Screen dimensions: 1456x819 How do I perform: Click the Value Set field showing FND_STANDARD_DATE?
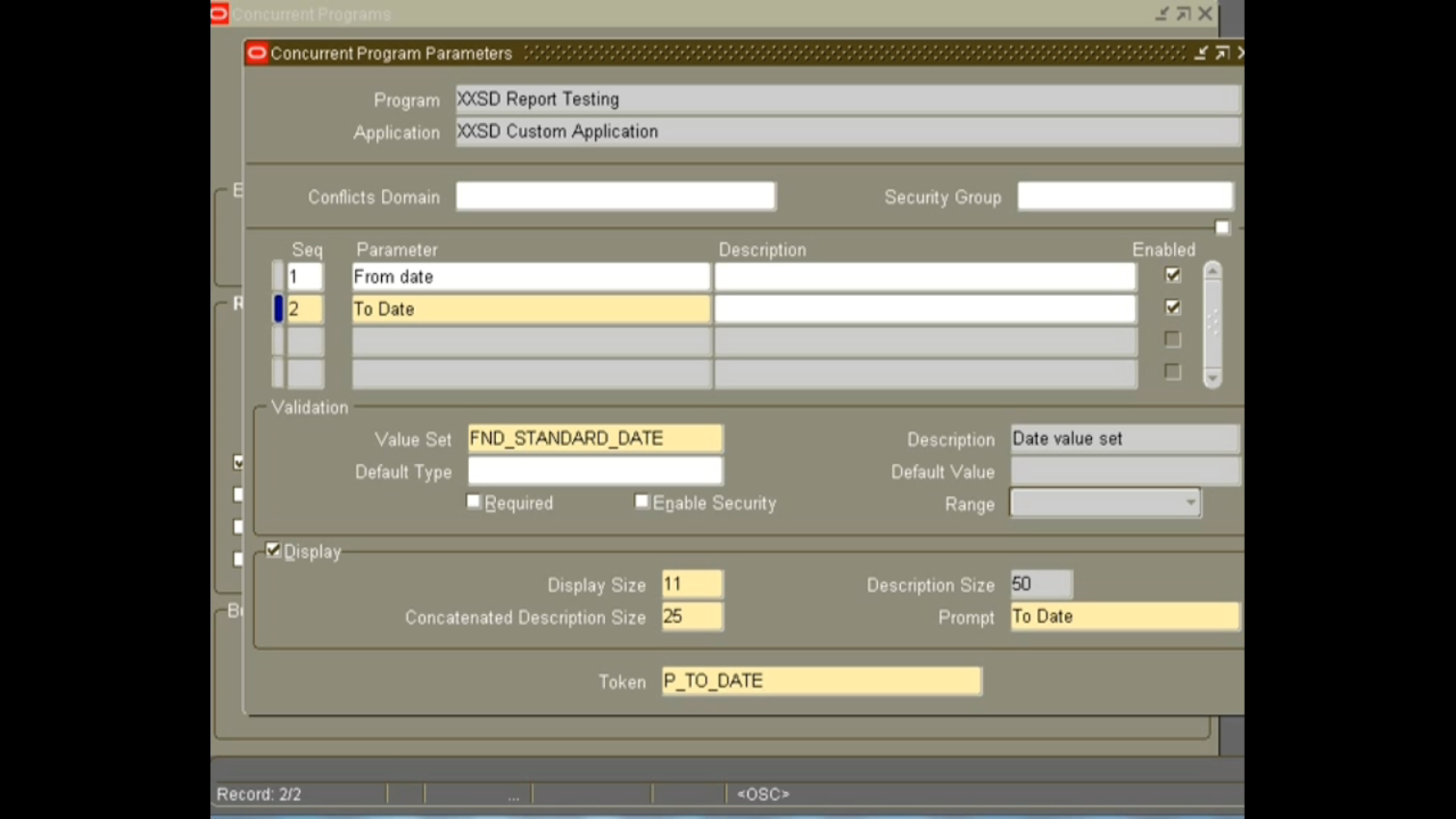tap(593, 438)
